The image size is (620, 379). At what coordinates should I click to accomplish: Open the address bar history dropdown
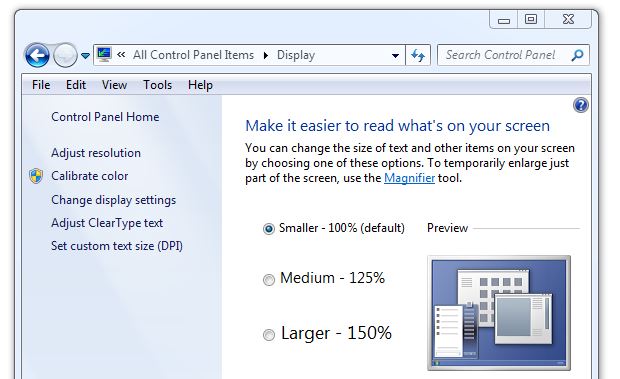pyautogui.click(x=395, y=55)
